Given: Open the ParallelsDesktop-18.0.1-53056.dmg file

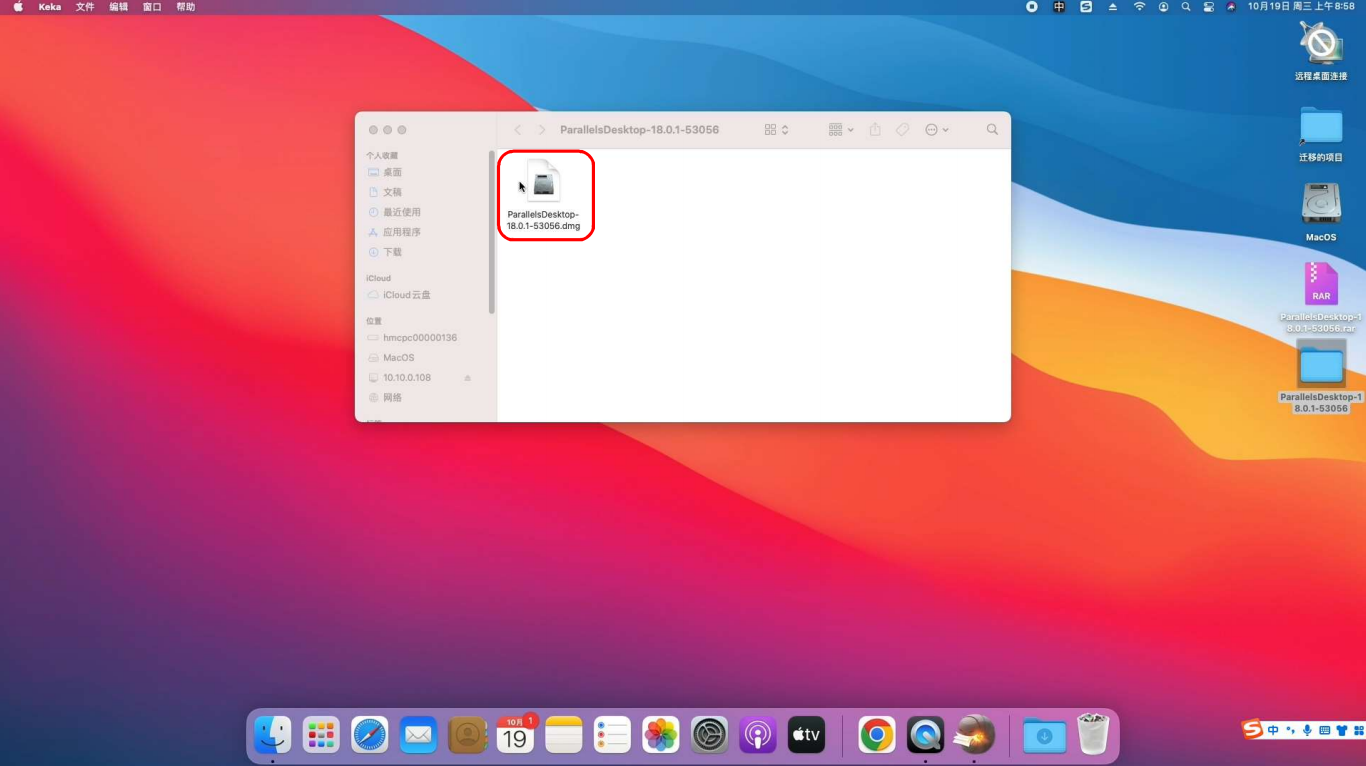Looking at the screenshot, I should [x=544, y=195].
